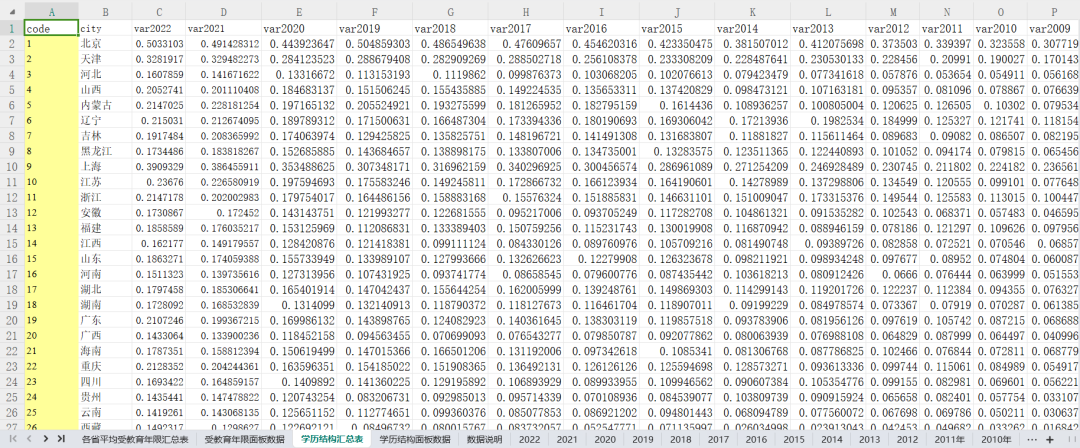Screen dimensions: 1080x448
Task: Select row 1 header
Action: click(12, 28)
